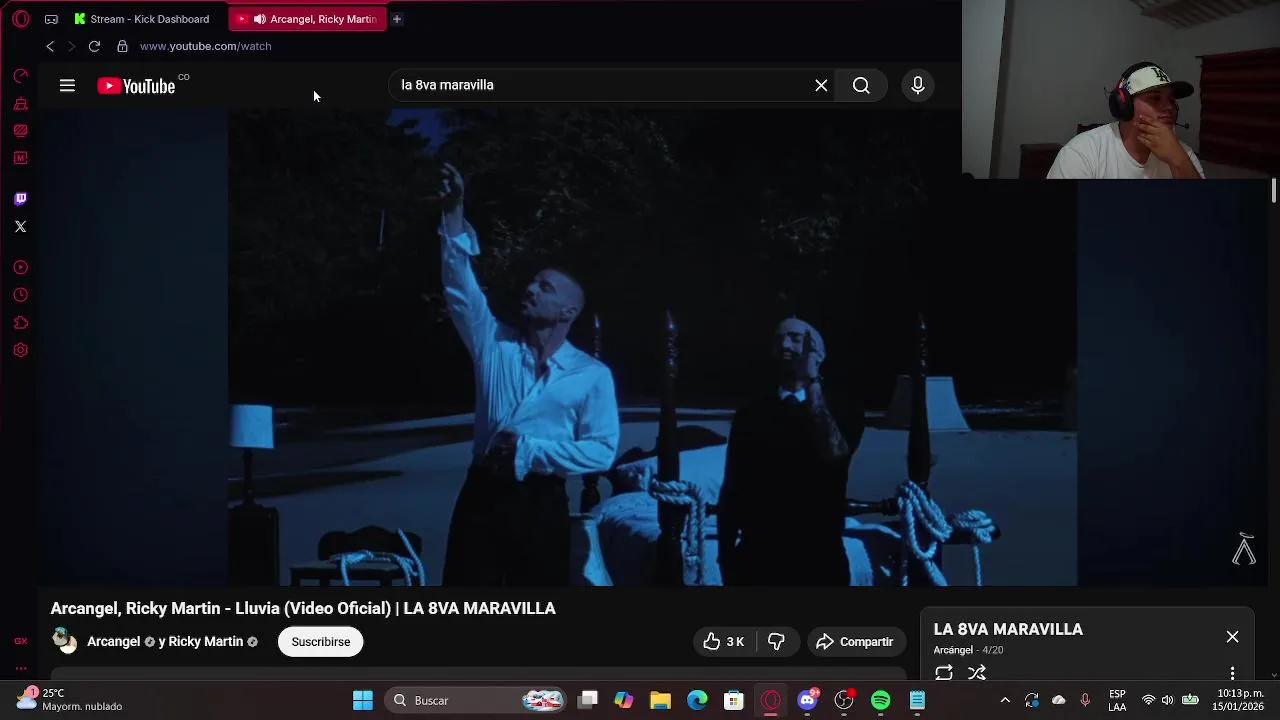Like the video with 3 K thumbs up

(x=724, y=642)
